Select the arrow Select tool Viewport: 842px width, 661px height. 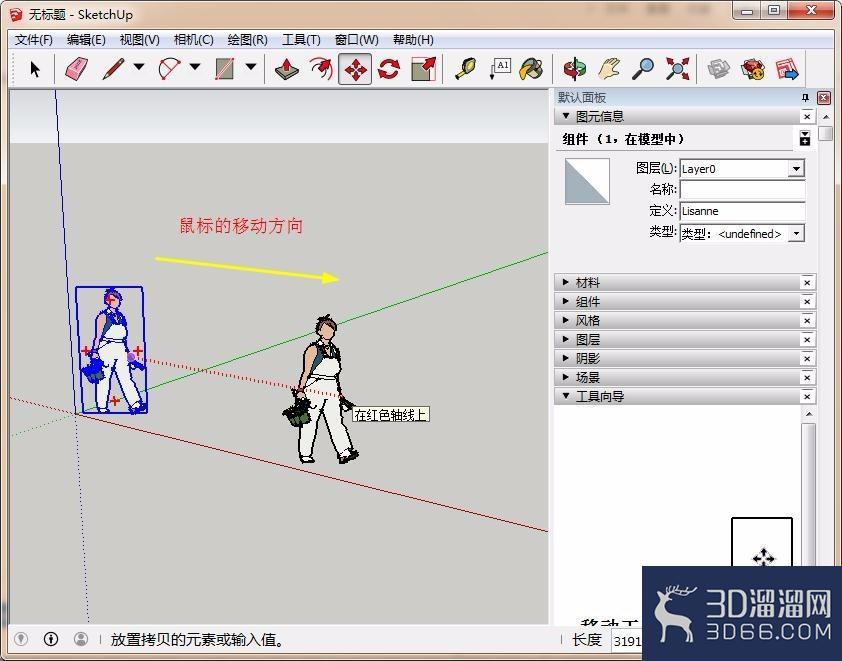click(35, 69)
